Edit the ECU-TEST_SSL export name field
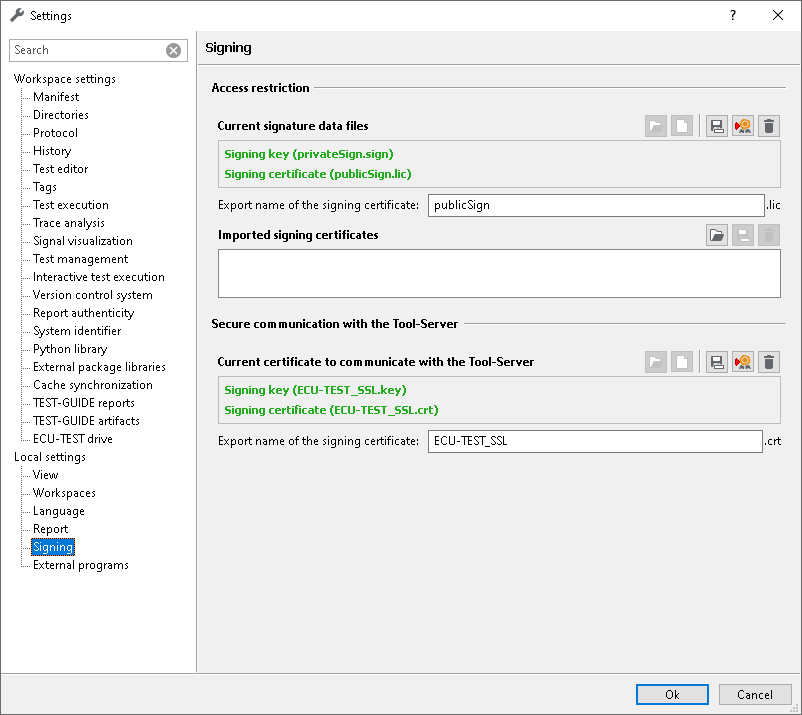The height and width of the screenshot is (715, 802). 595,441
